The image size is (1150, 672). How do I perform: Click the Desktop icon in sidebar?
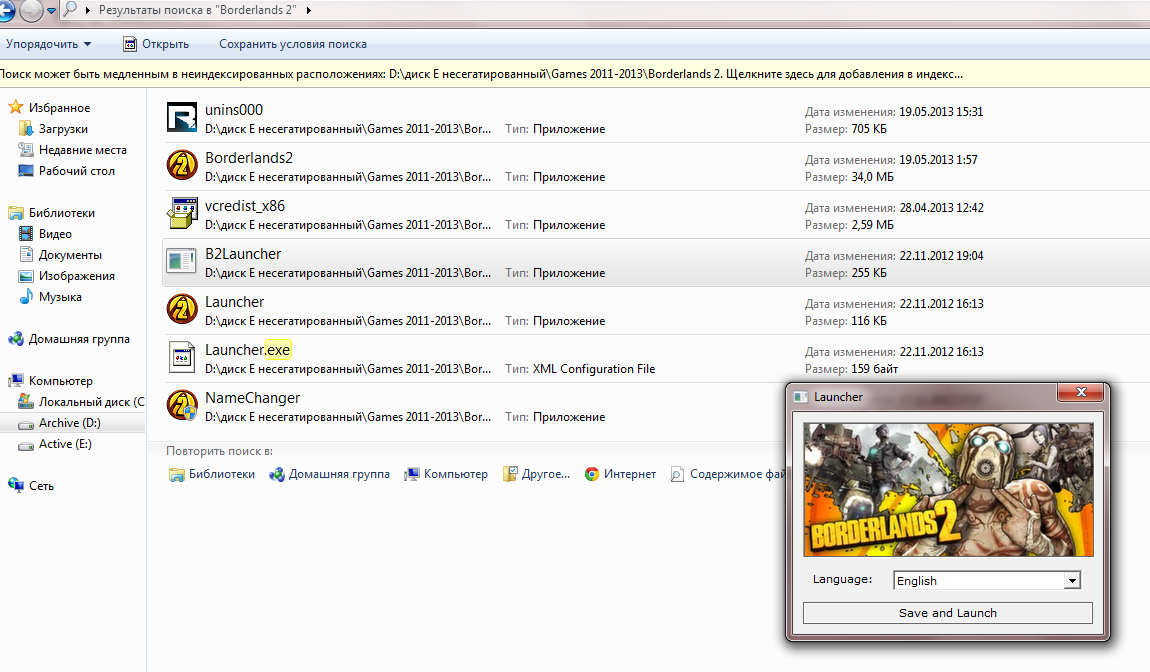(26, 171)
